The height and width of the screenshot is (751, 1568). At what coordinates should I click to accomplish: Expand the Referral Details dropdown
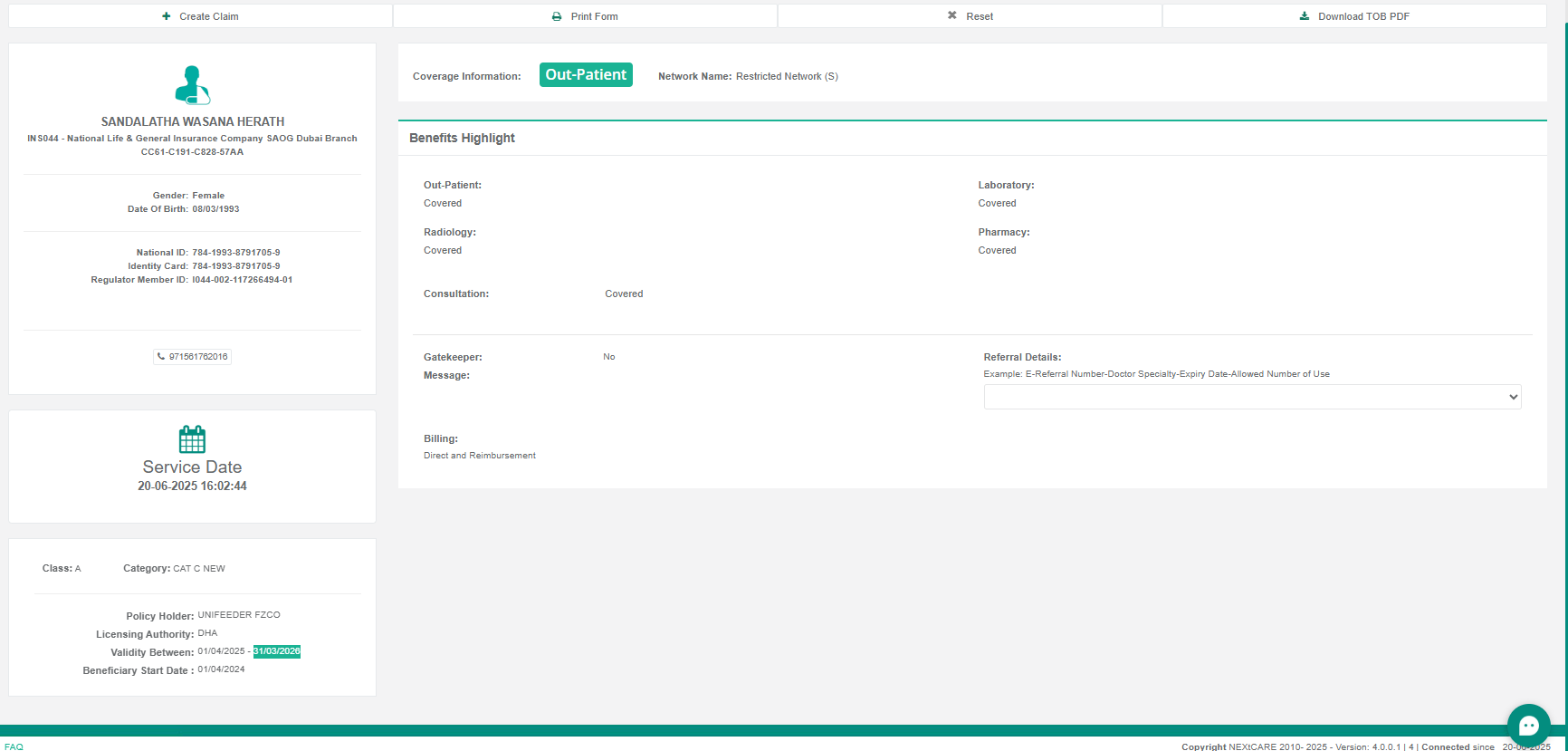pos(1252,397)
